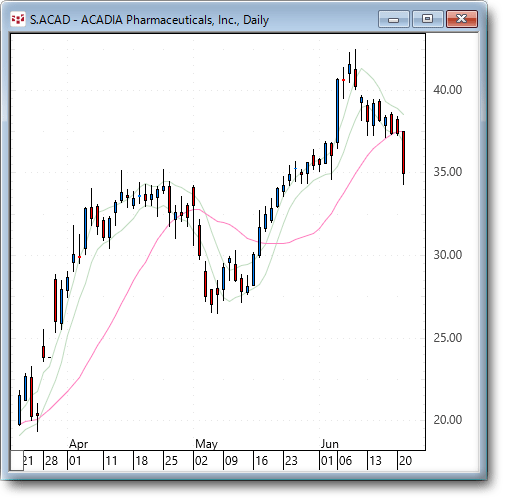Click the 28 date label on time axis
This screenshot has height=498, width=505.
pos(52,461)
